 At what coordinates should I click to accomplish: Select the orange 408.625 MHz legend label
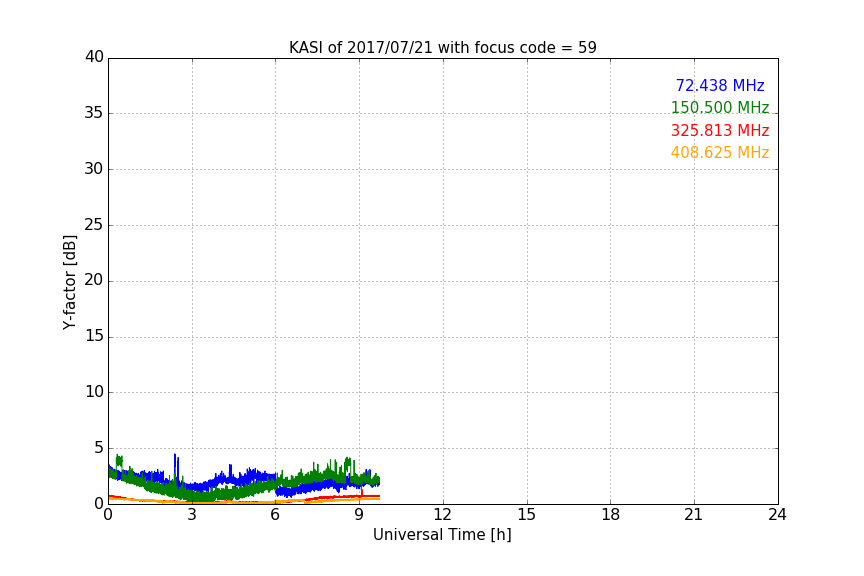point(720,153)
